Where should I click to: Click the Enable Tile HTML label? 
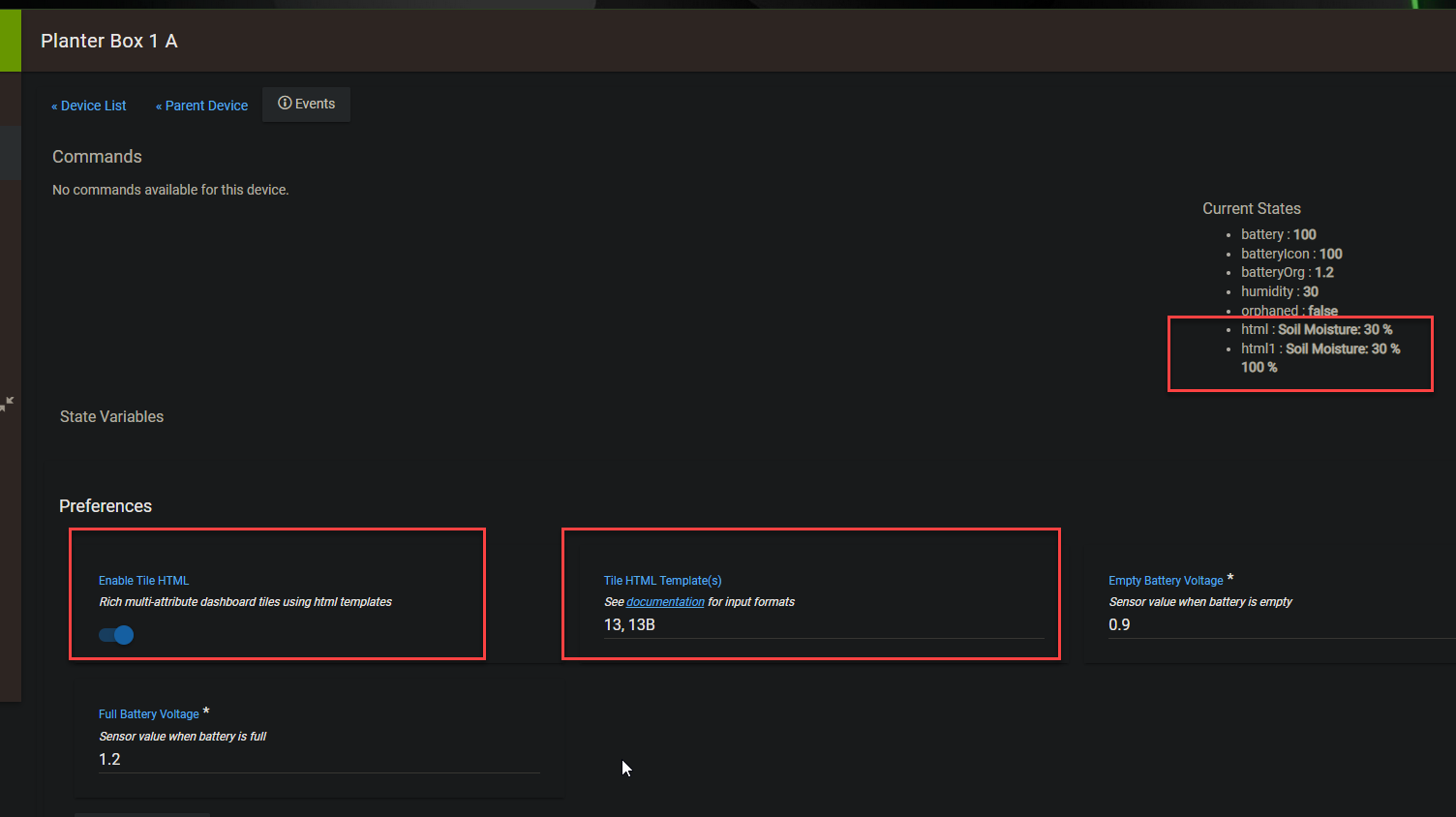pyautogui.click(x=143, y=581)
